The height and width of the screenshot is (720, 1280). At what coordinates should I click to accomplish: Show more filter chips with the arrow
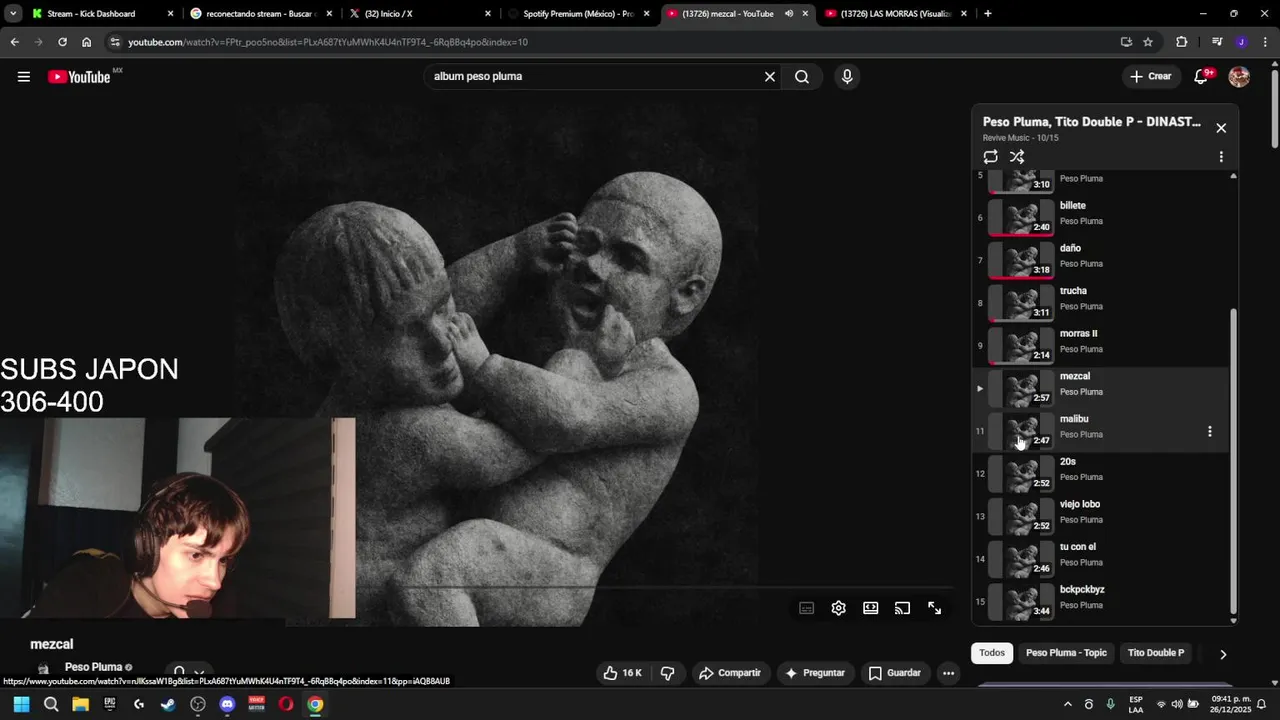point(1222,654)
